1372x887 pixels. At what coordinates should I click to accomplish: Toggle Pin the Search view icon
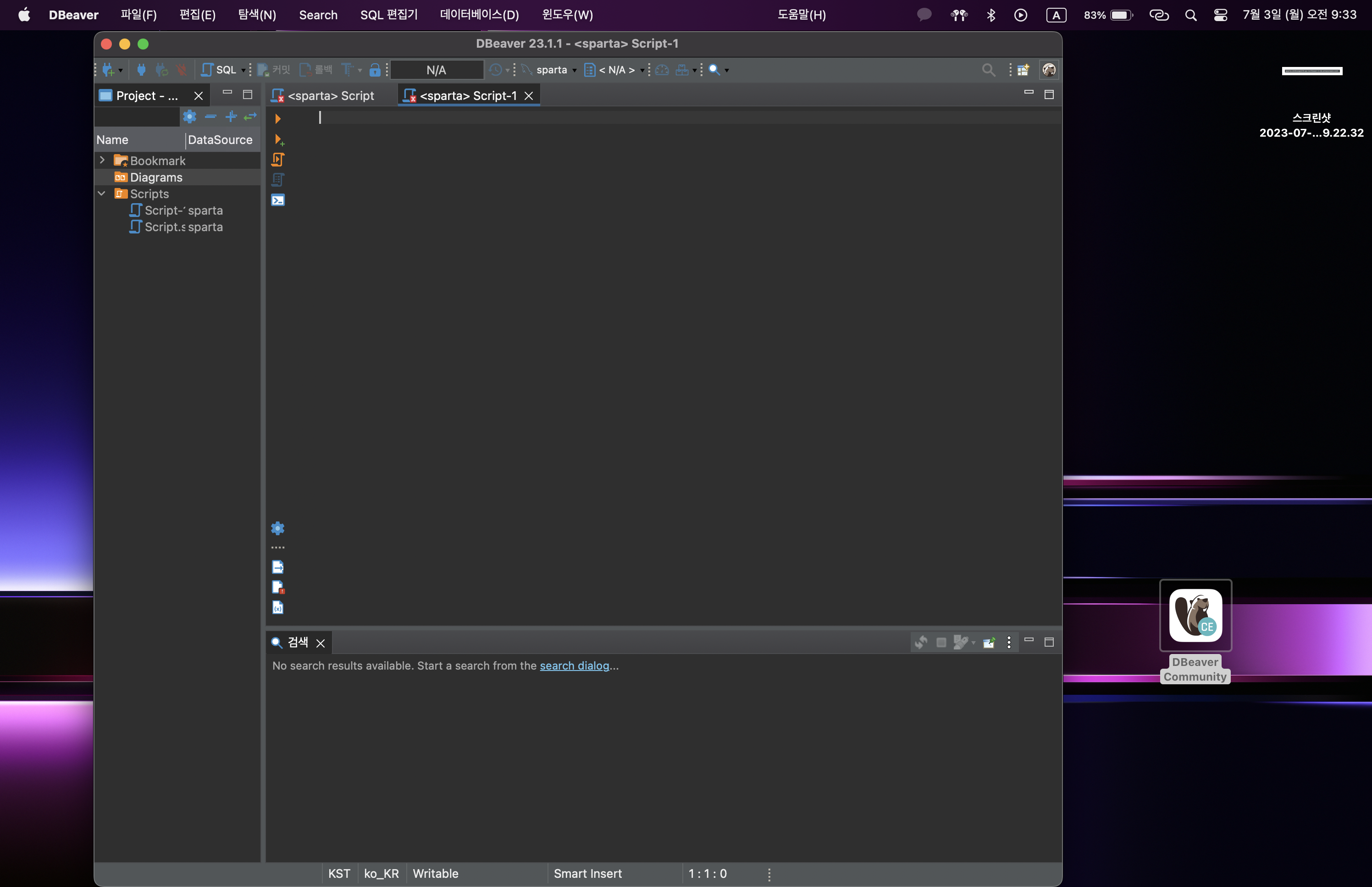click(989, 642)
